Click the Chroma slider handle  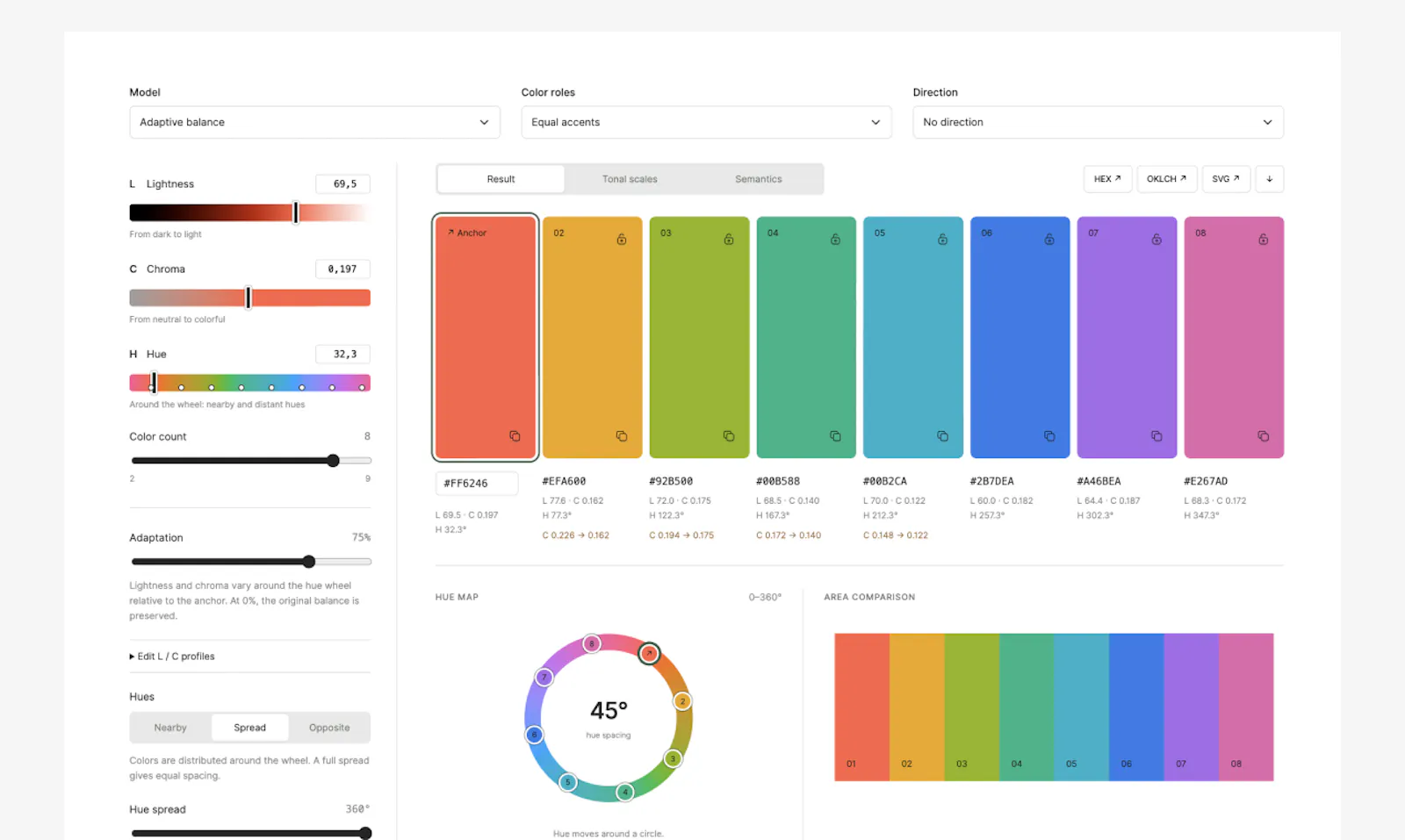click(x=249, y=298)
